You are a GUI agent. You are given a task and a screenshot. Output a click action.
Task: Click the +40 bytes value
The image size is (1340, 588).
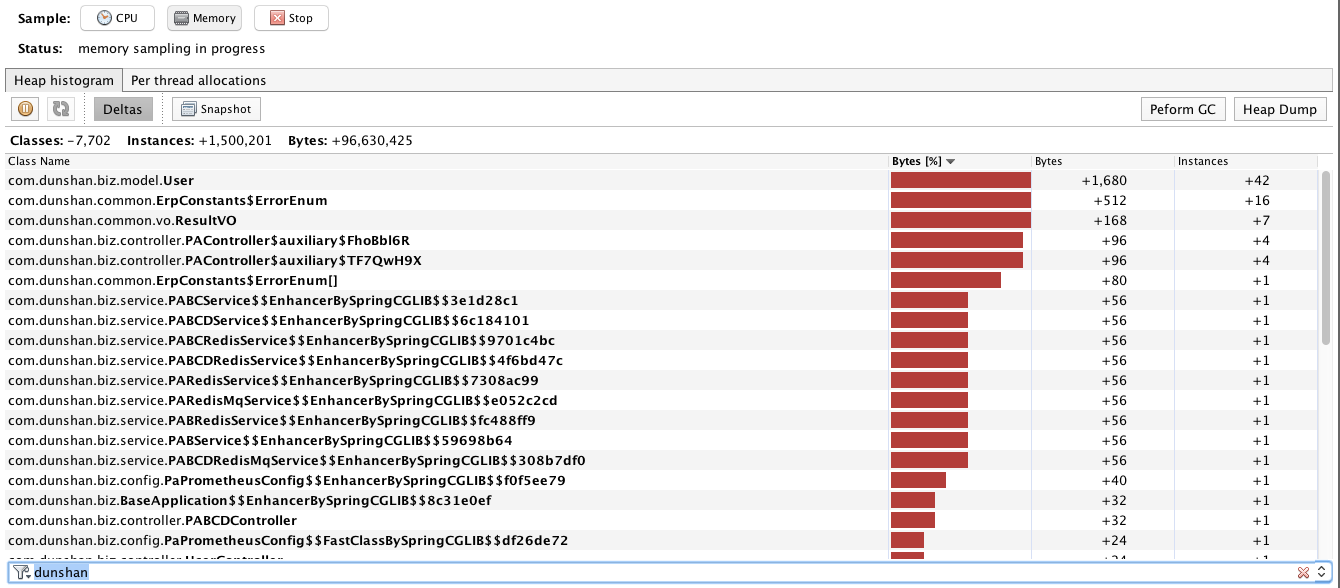(1114, 480)
